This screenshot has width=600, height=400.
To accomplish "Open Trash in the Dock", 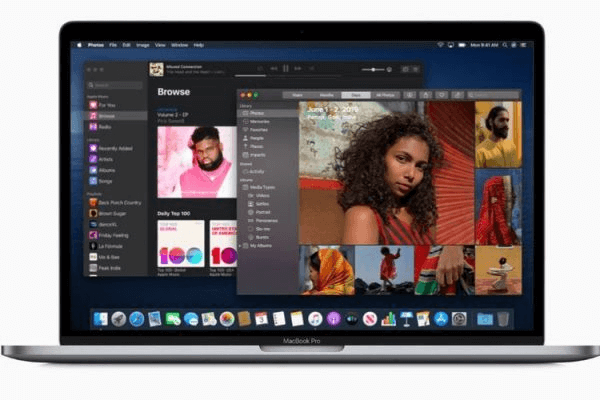I will pyautogui.click(x=503, y=319).
